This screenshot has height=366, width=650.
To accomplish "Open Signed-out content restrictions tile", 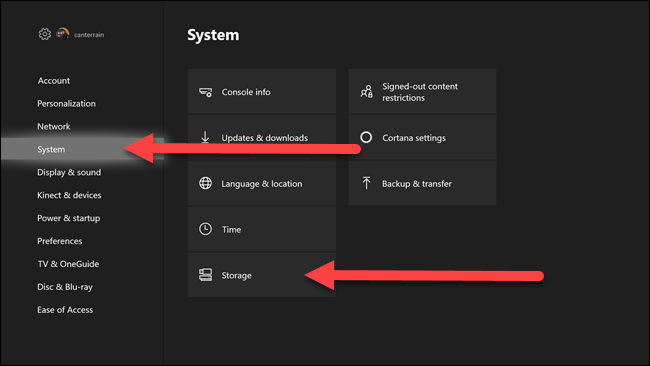I will [422, 92].
